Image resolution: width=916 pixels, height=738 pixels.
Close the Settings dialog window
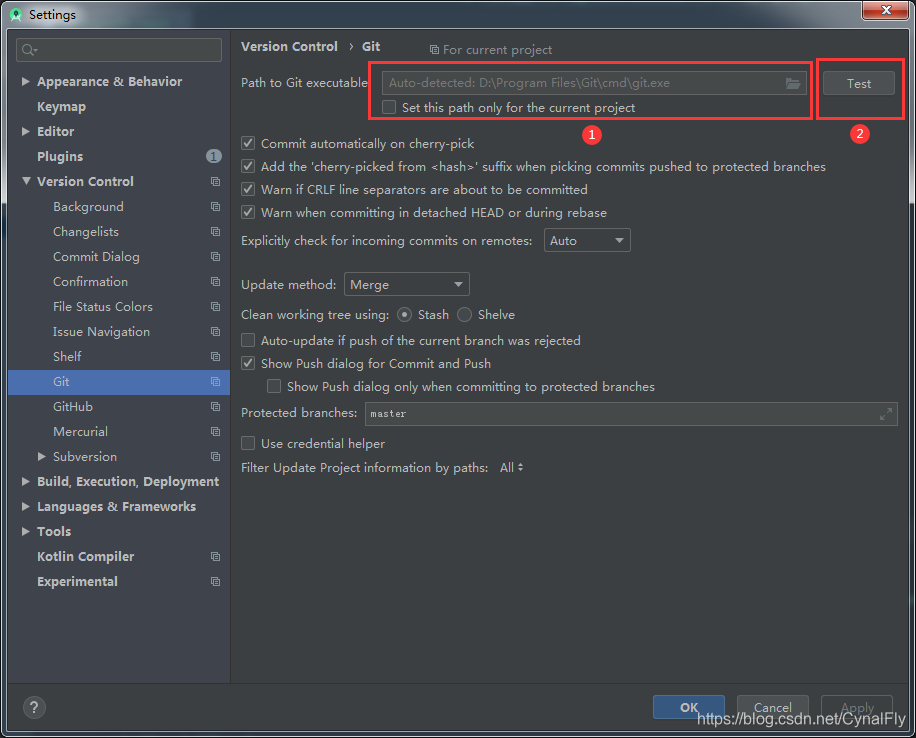[886, 10]
